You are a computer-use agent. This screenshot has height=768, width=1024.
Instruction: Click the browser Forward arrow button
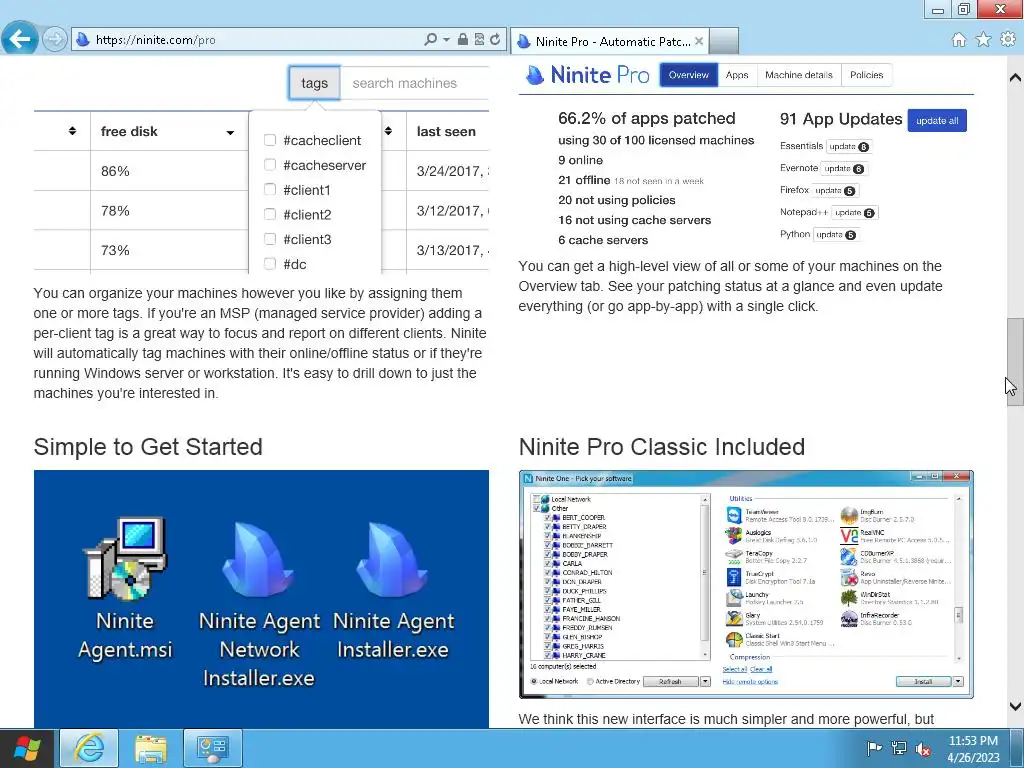(55, 40)
